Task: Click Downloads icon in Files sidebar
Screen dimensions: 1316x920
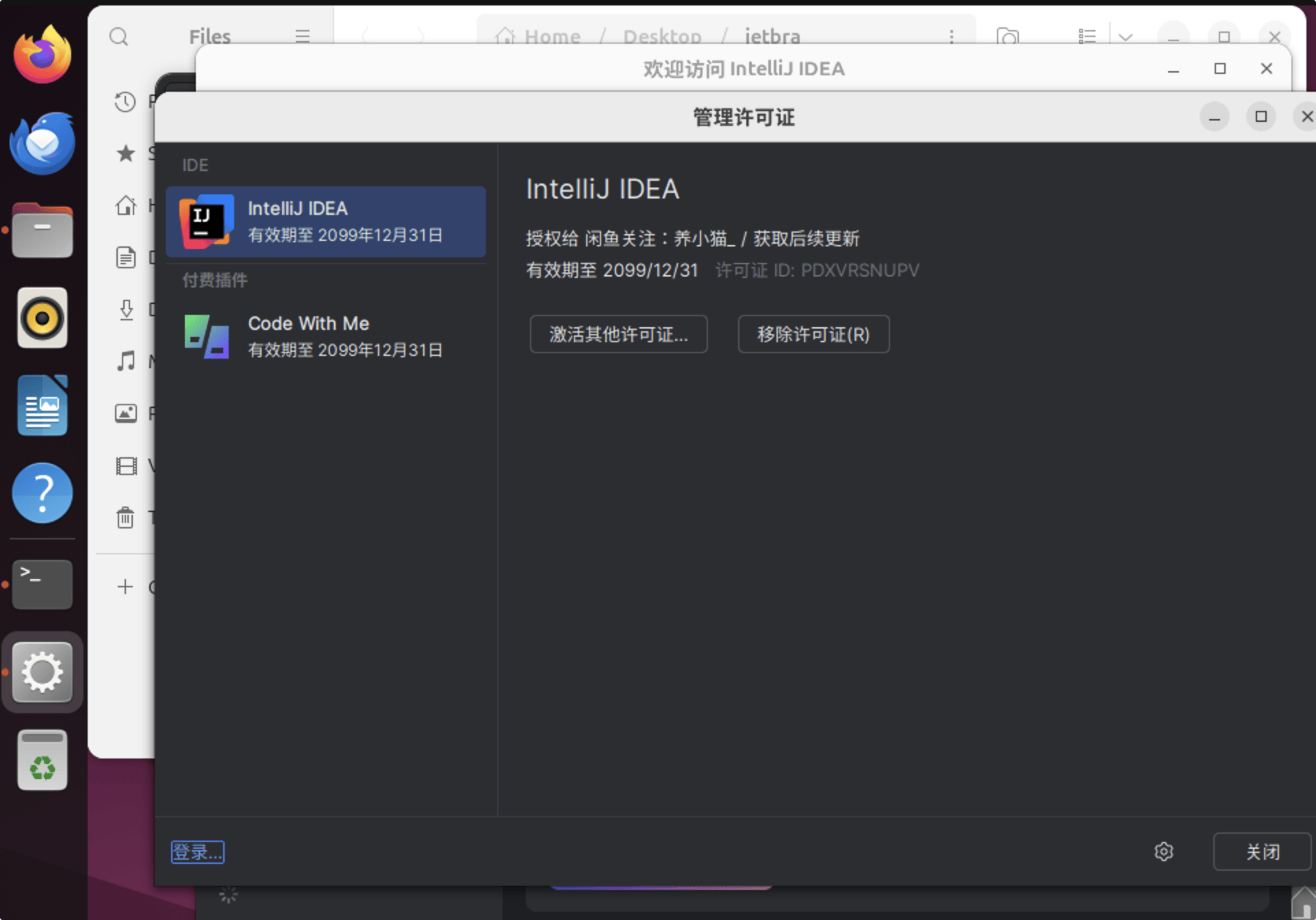Action: (x=126, y=309)
